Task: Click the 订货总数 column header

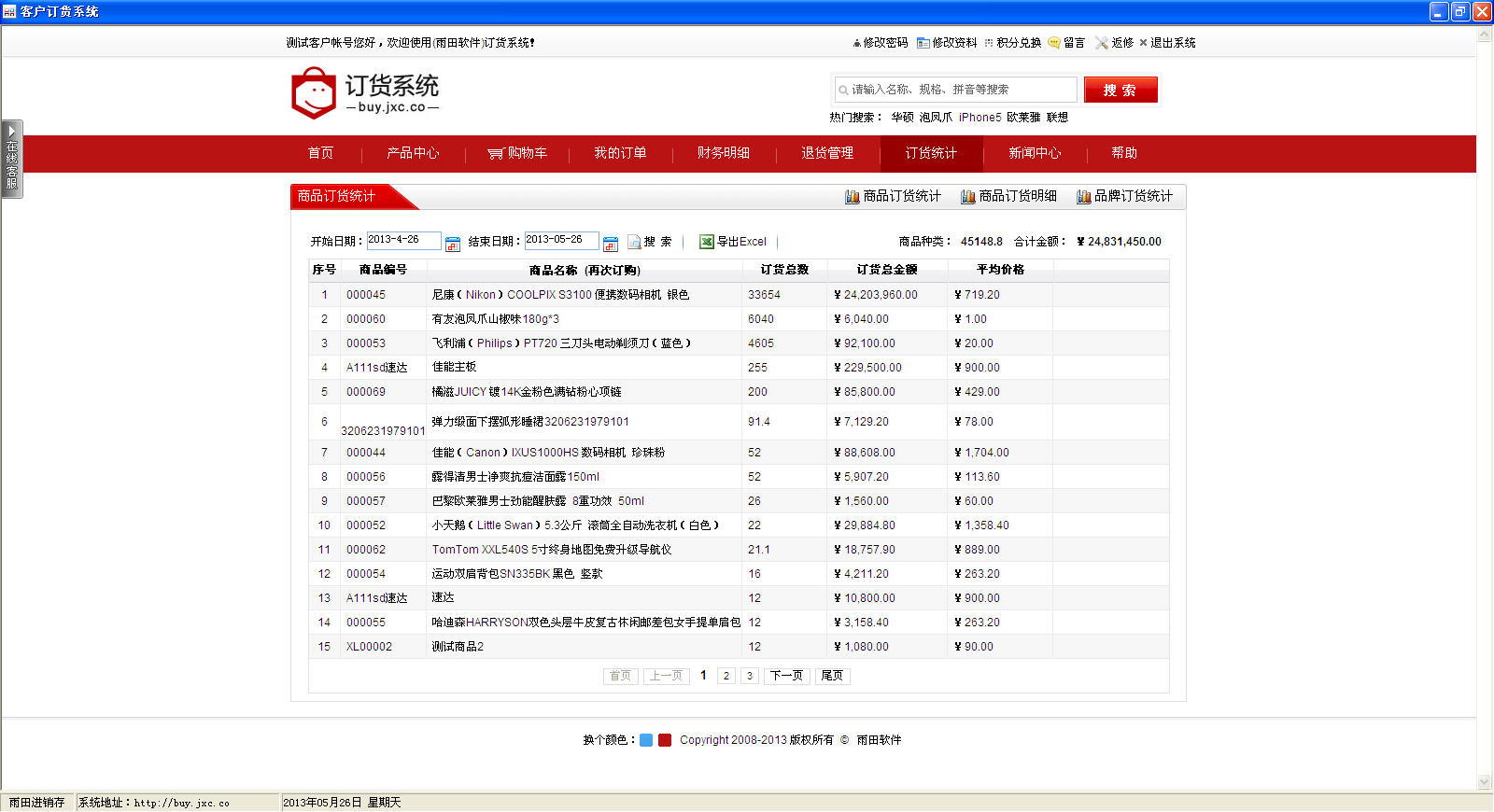Action: coord(784,270)
